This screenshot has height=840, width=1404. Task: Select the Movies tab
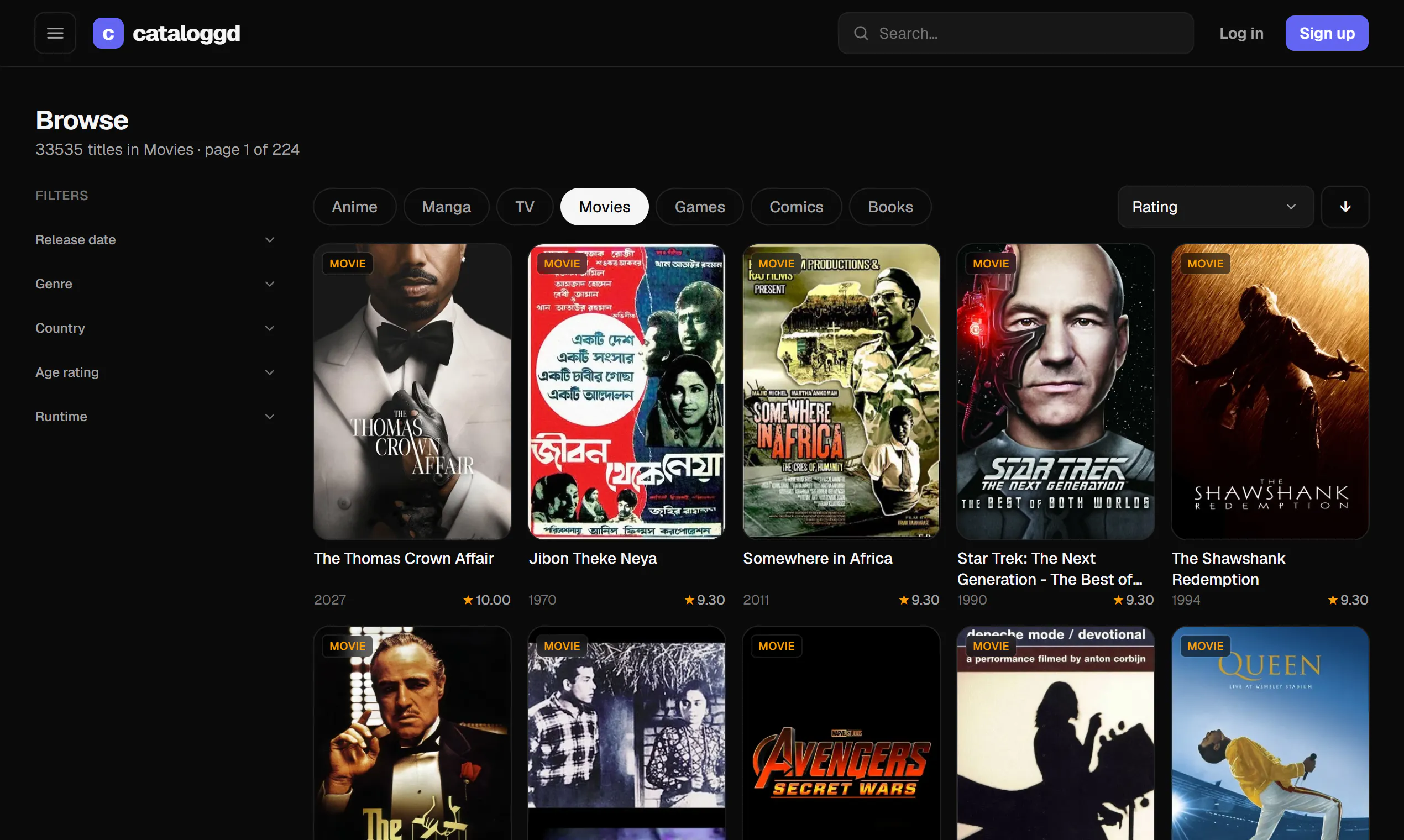(x=604, y=207)
